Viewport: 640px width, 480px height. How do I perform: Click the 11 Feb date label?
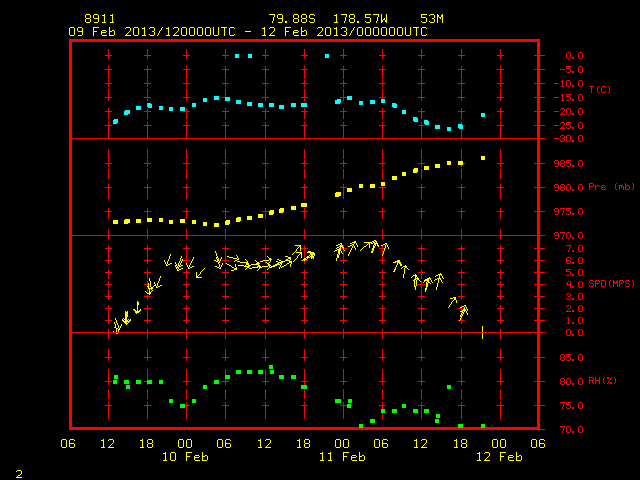(x=342, y=457)
